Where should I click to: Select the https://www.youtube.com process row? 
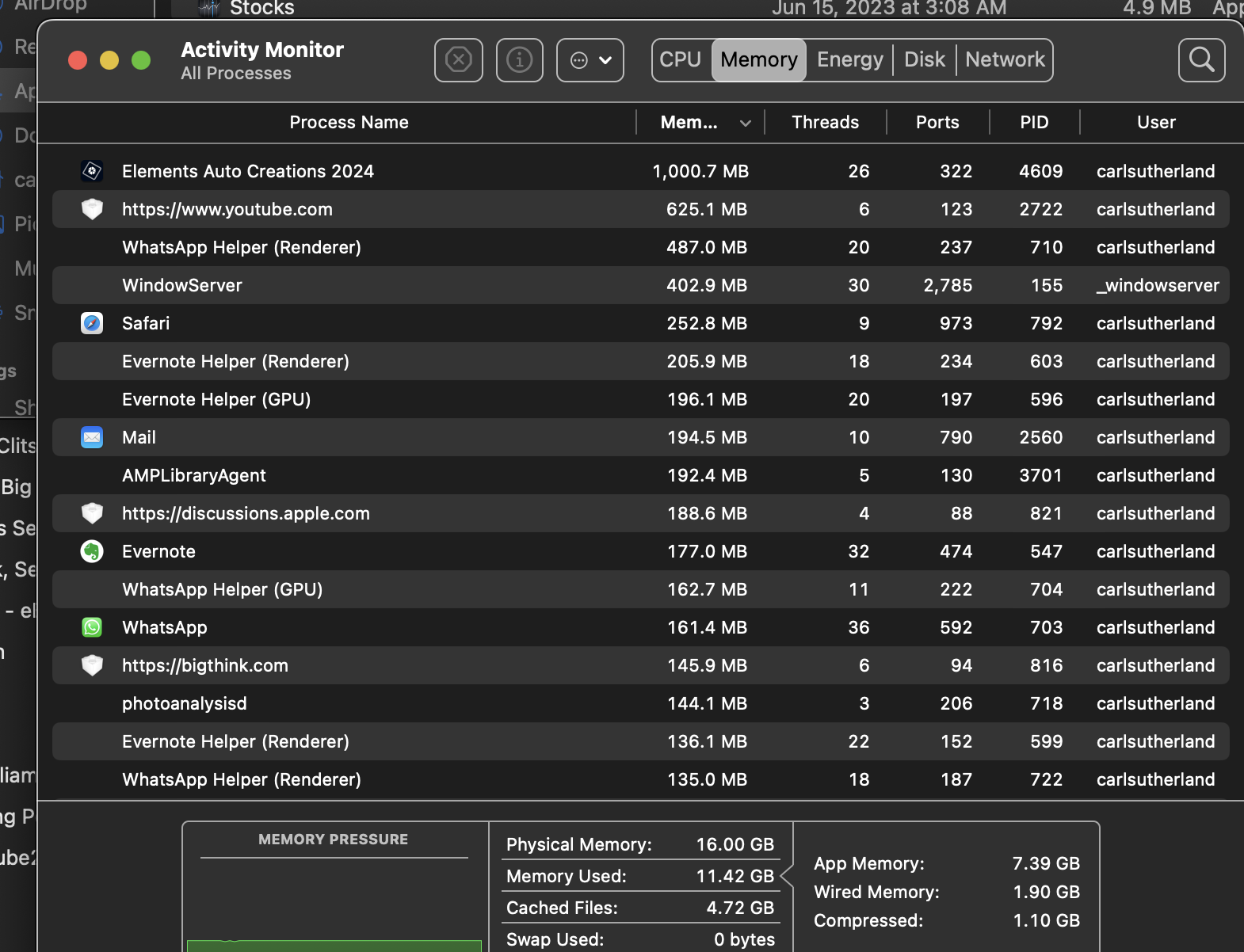641,209
